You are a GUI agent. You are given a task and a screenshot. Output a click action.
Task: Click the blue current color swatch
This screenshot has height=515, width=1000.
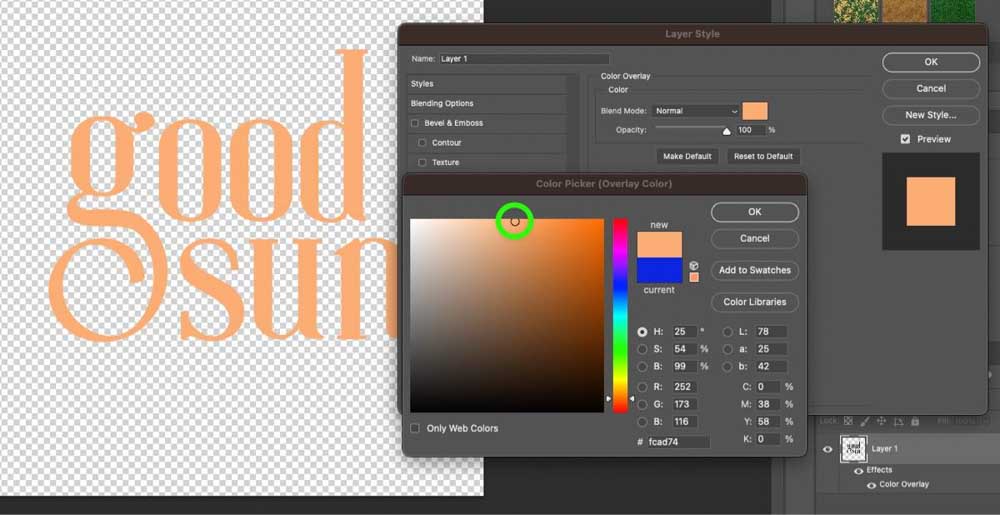[x=659, y=270]
